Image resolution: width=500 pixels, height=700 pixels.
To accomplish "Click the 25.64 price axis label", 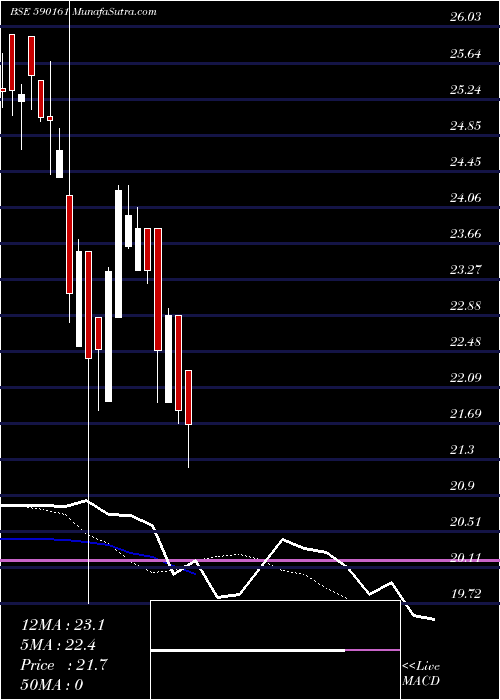I will click(466, 54).
